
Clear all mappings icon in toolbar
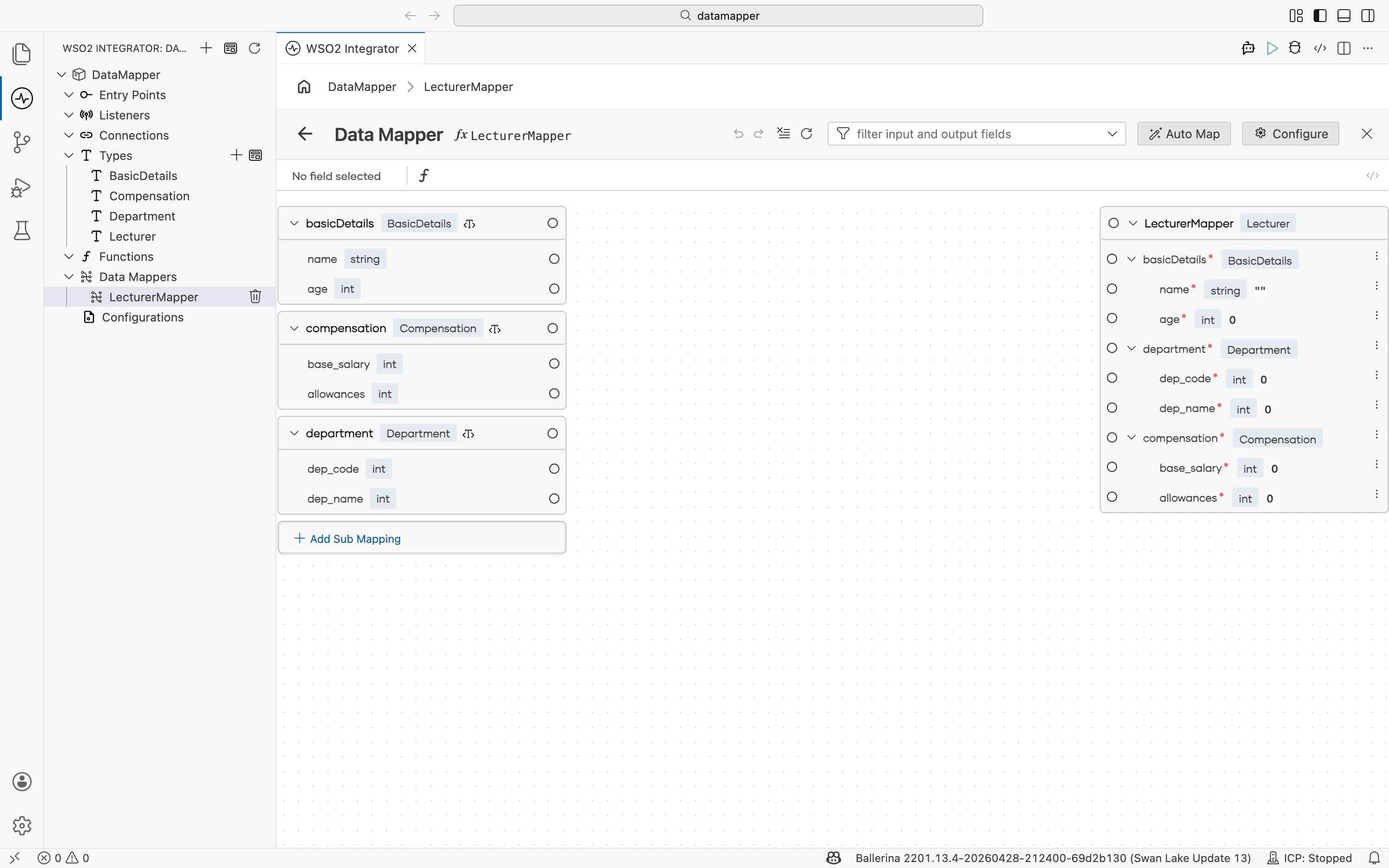(784, 133)
